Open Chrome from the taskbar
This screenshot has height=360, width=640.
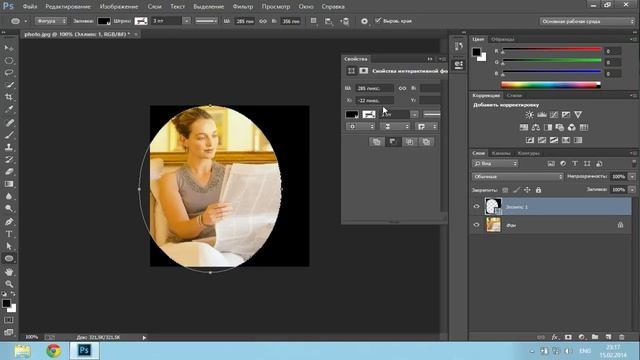coord(53,351)
